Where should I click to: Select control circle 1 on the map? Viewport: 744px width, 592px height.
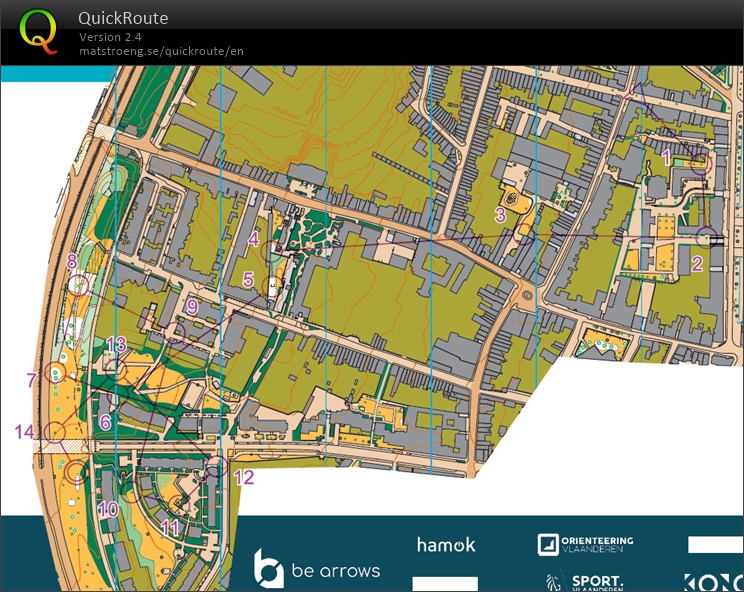tap(702, 162)
